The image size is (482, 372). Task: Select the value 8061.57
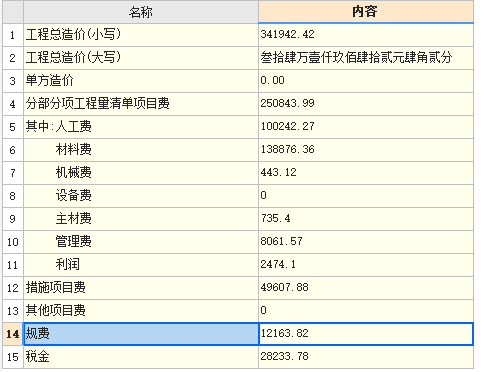click(366, 242)
